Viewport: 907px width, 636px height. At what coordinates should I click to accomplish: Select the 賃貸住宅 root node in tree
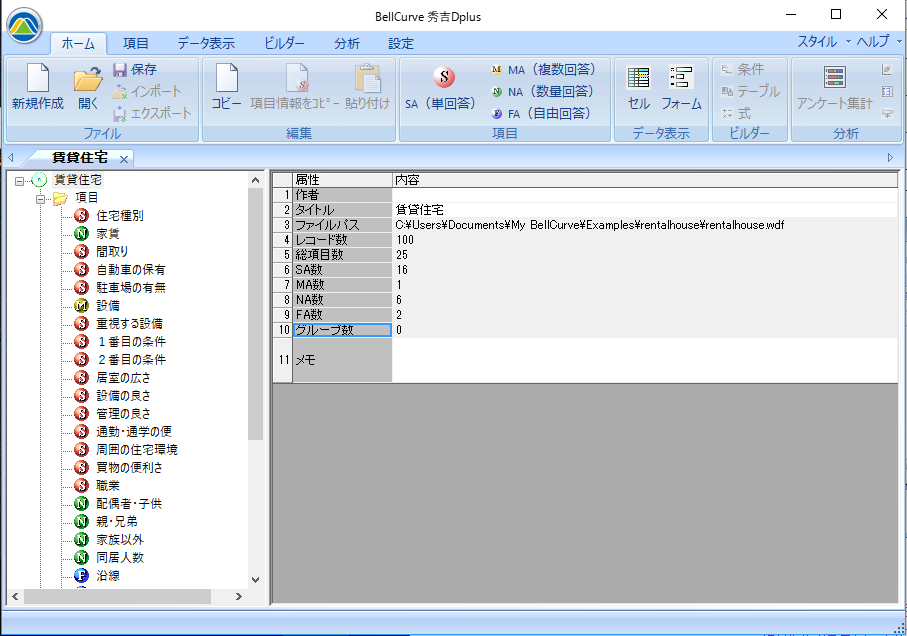point(78,180)
